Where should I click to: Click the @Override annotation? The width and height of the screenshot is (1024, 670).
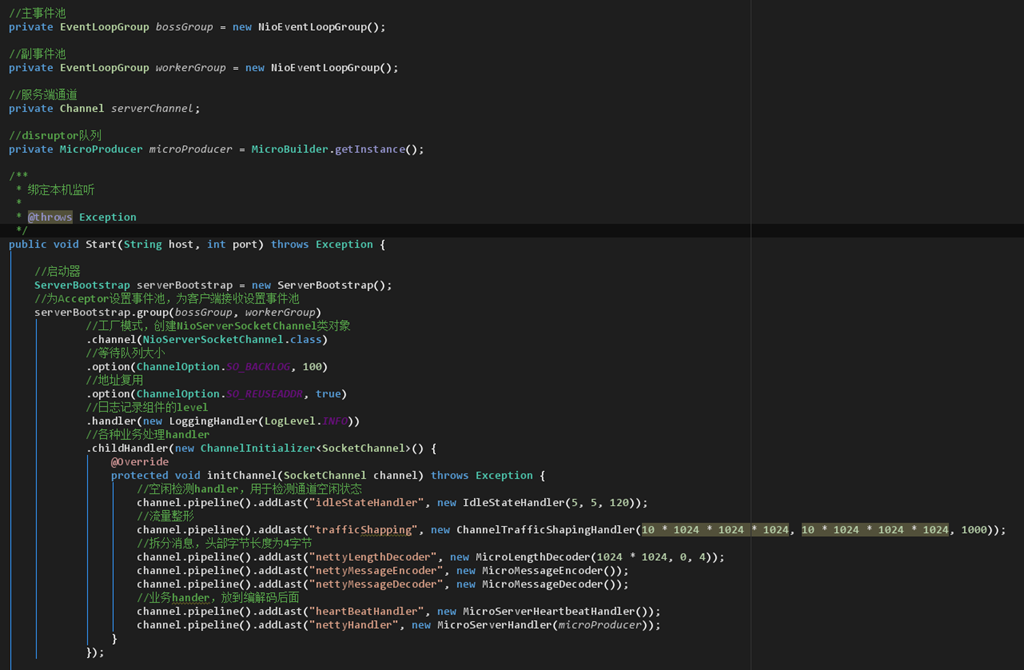coord(140,462)
